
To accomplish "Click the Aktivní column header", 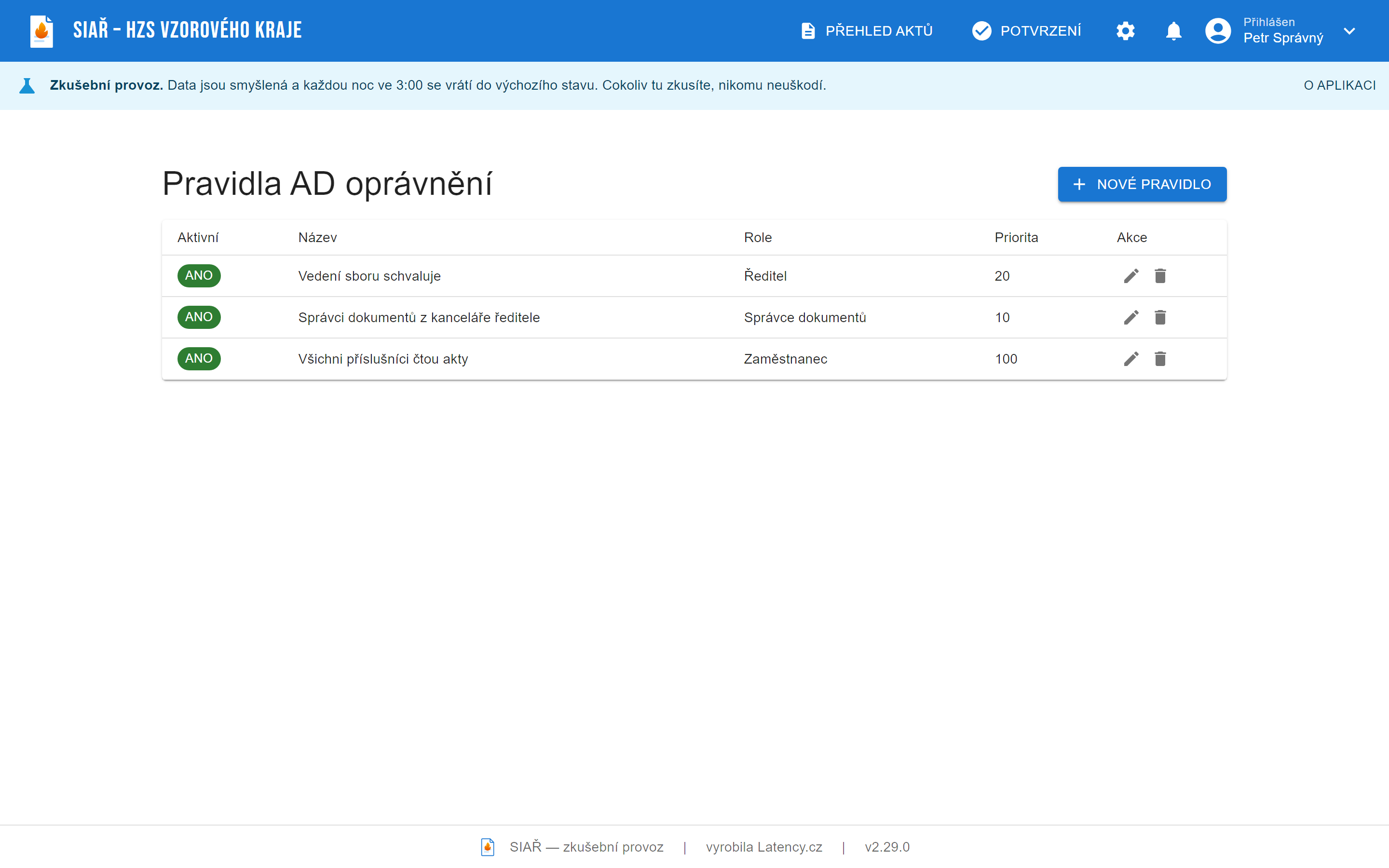I will 198,238.
